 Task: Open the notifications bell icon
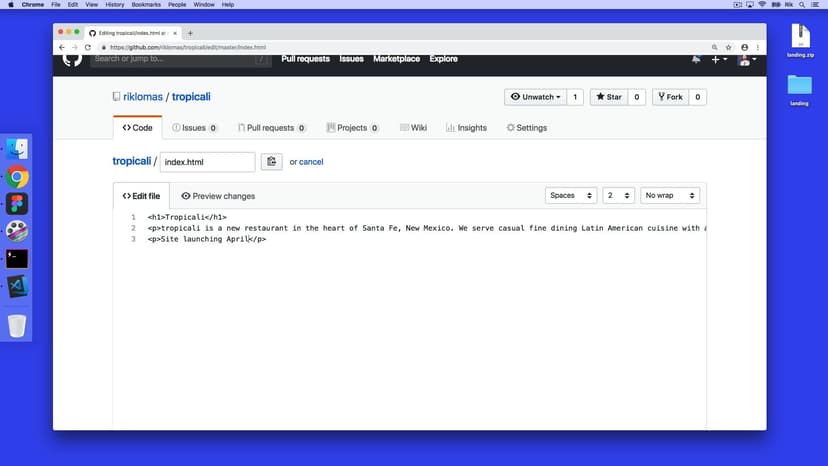pos(696,59)
